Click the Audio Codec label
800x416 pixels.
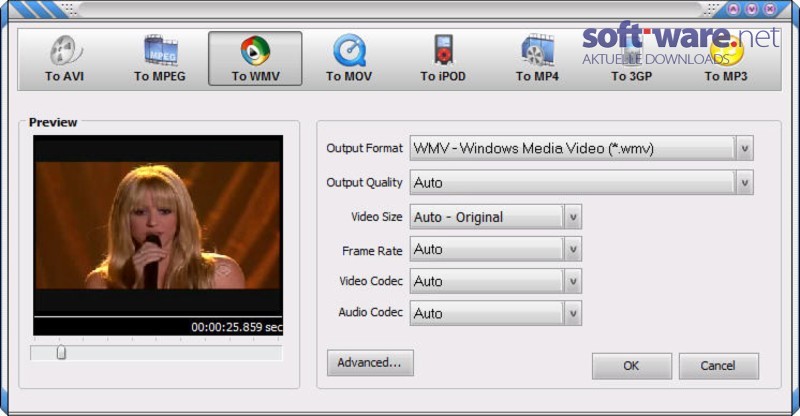click(370, 312)
